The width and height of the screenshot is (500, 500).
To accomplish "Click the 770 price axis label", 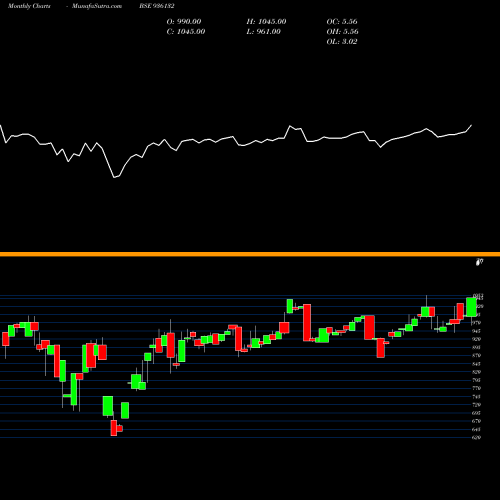I will [477, 388].
